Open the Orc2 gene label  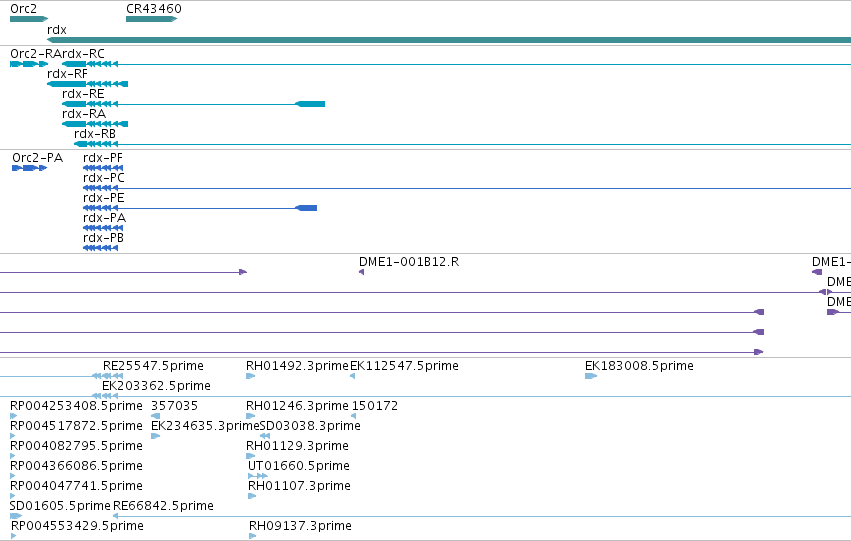click(23, 9)
